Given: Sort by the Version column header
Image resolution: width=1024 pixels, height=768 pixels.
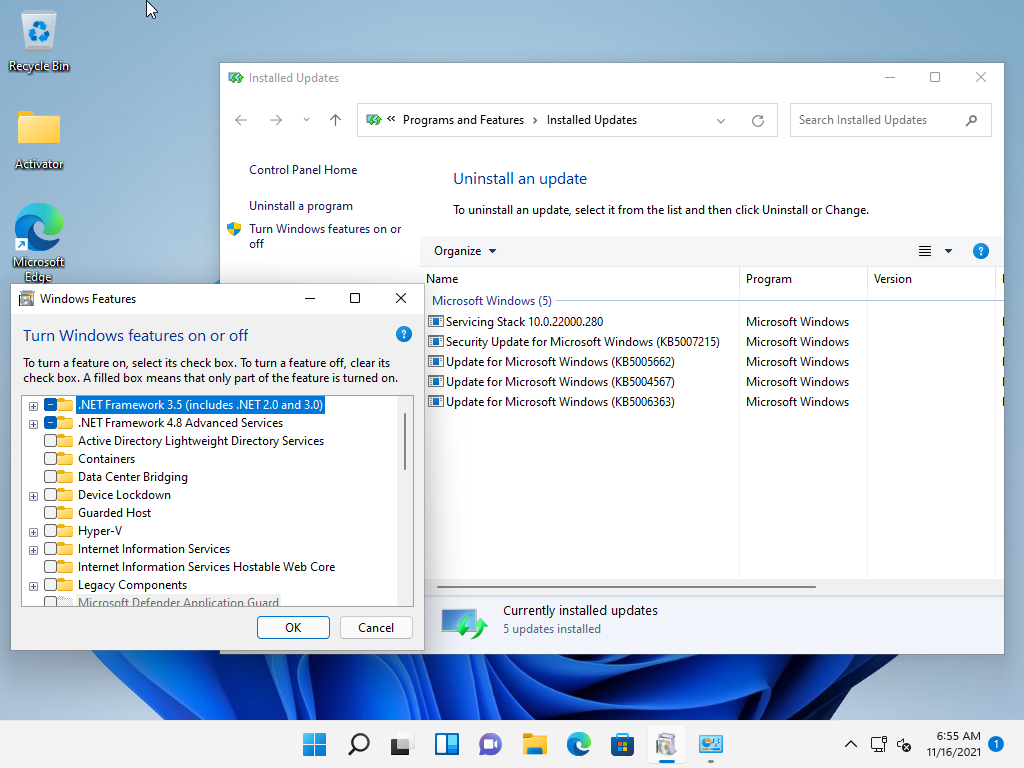Looking at the screenshot, I should [x=932, y=279].
